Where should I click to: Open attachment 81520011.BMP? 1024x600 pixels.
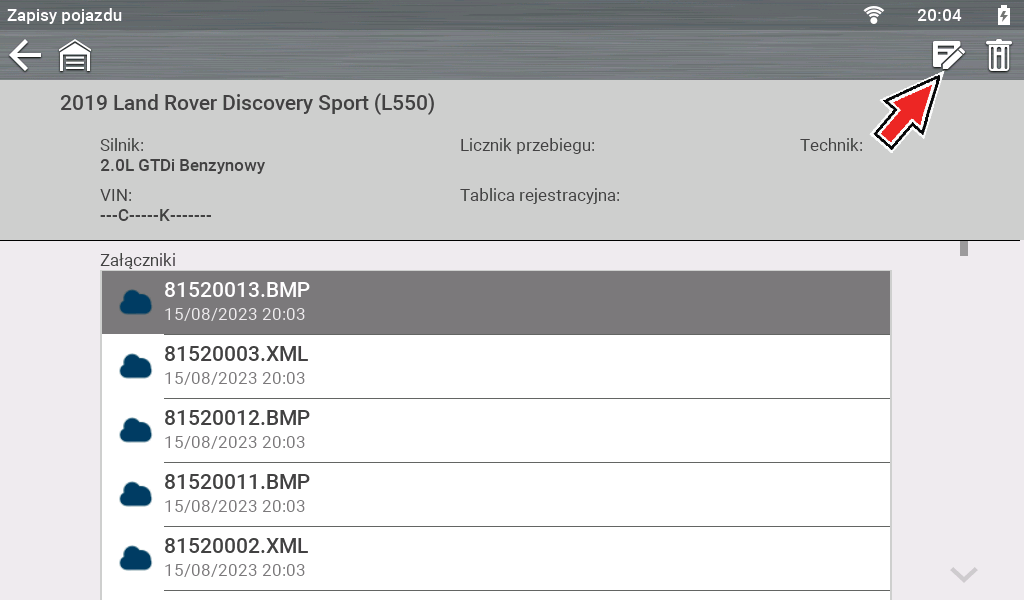tap(495, 494)
